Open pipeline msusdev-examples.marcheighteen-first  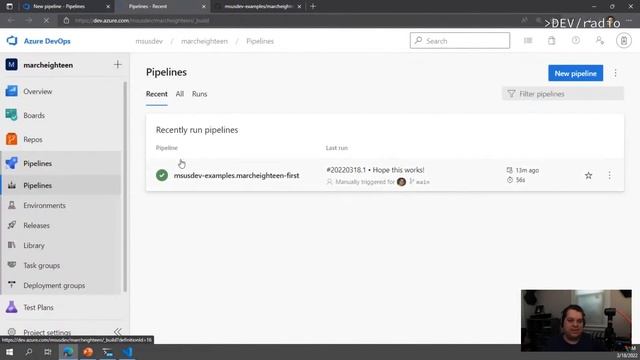tap(236, 176)
